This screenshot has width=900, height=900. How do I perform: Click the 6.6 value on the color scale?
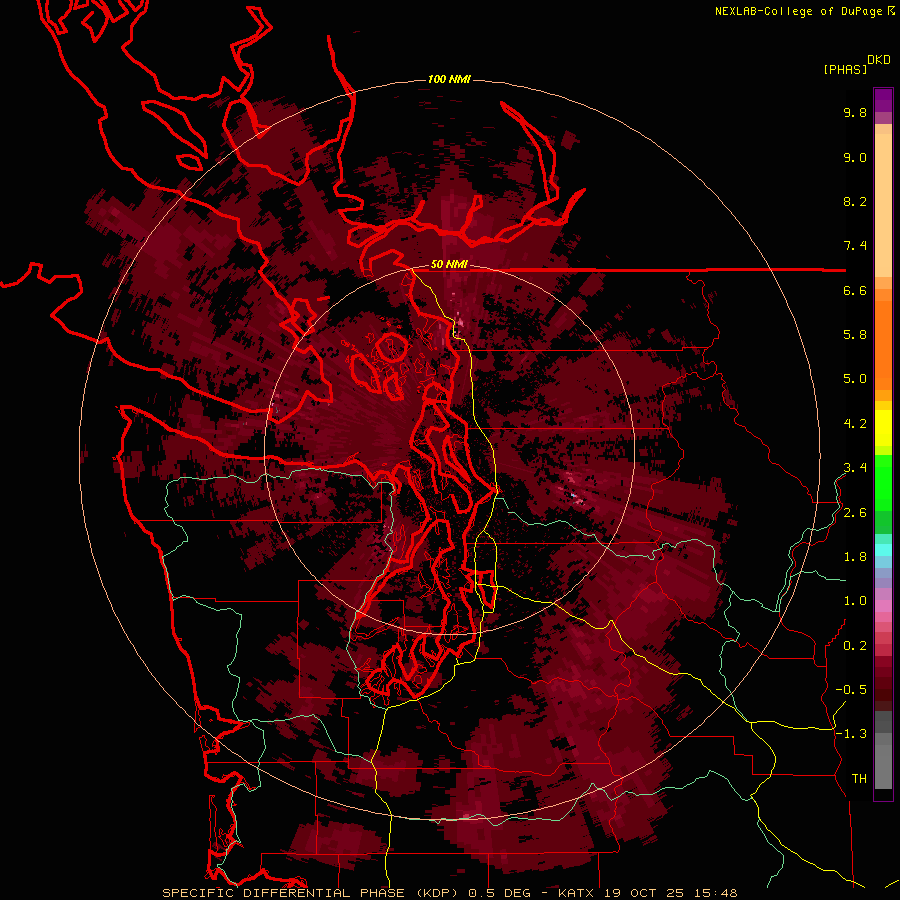(x=855, y=290)
